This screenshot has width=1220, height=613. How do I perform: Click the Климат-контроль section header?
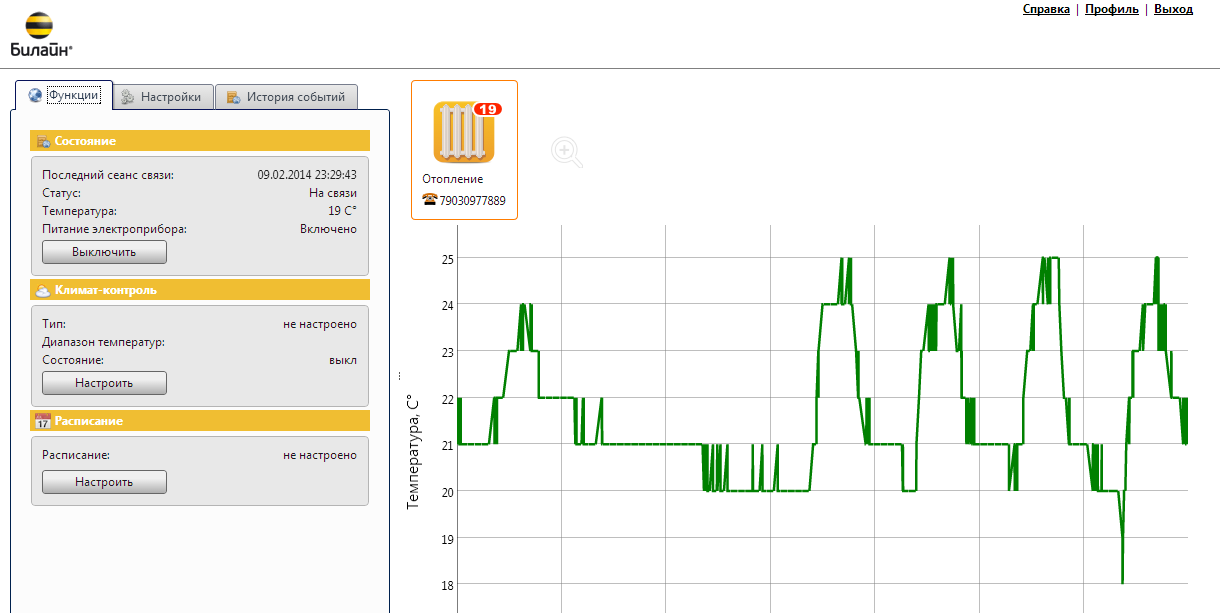pyautogui.click(x=200, y=290)
